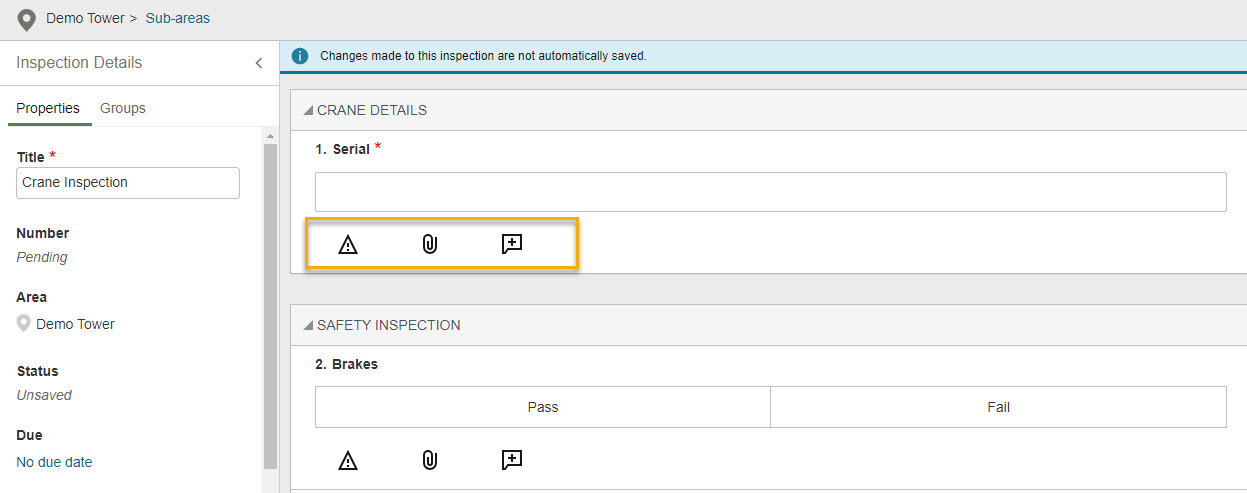Click into the Serial text box
Image resolution: width=1247 pixels, height=493 pixels.
(770, 192)
